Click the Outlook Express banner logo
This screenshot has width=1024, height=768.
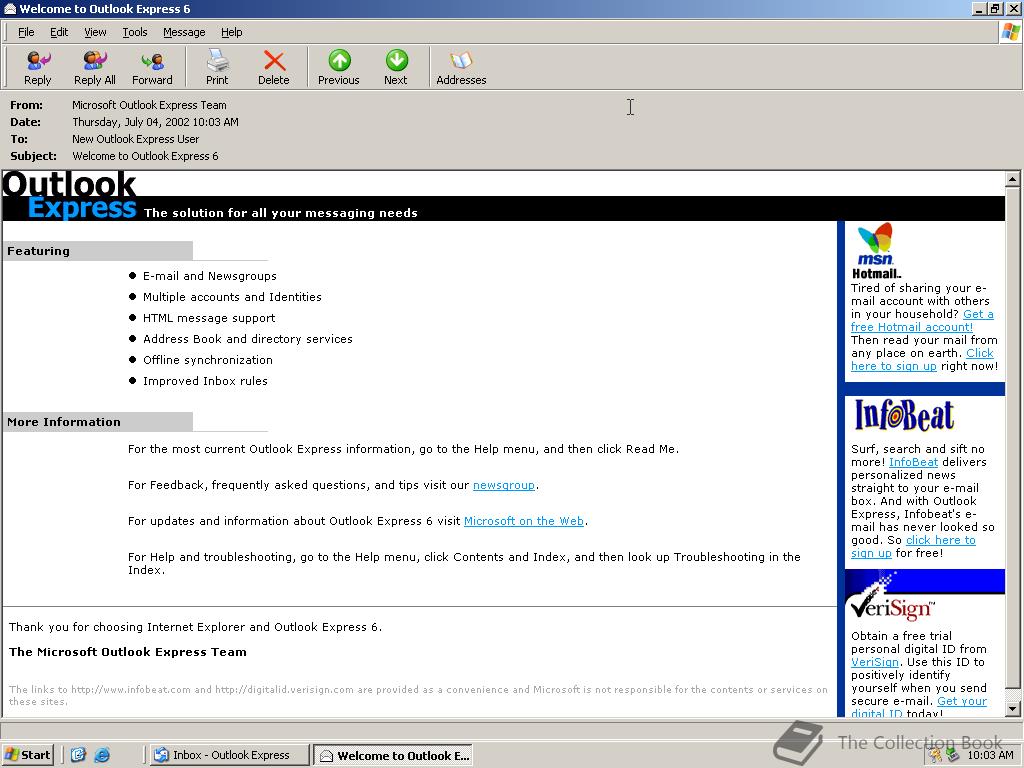click(70, 195)
